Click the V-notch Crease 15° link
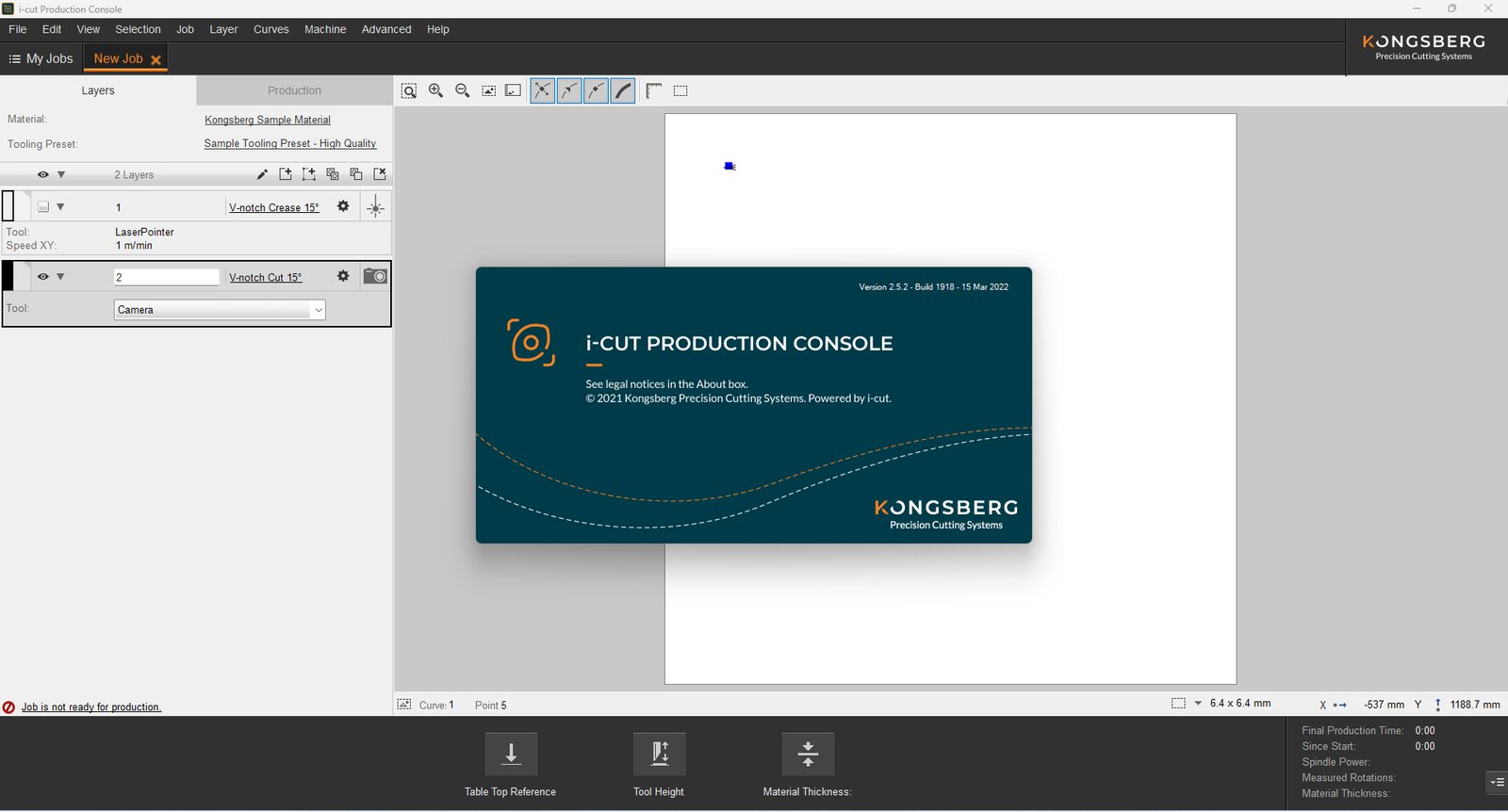Screen dimensions: 1508x812 [274, 207]
